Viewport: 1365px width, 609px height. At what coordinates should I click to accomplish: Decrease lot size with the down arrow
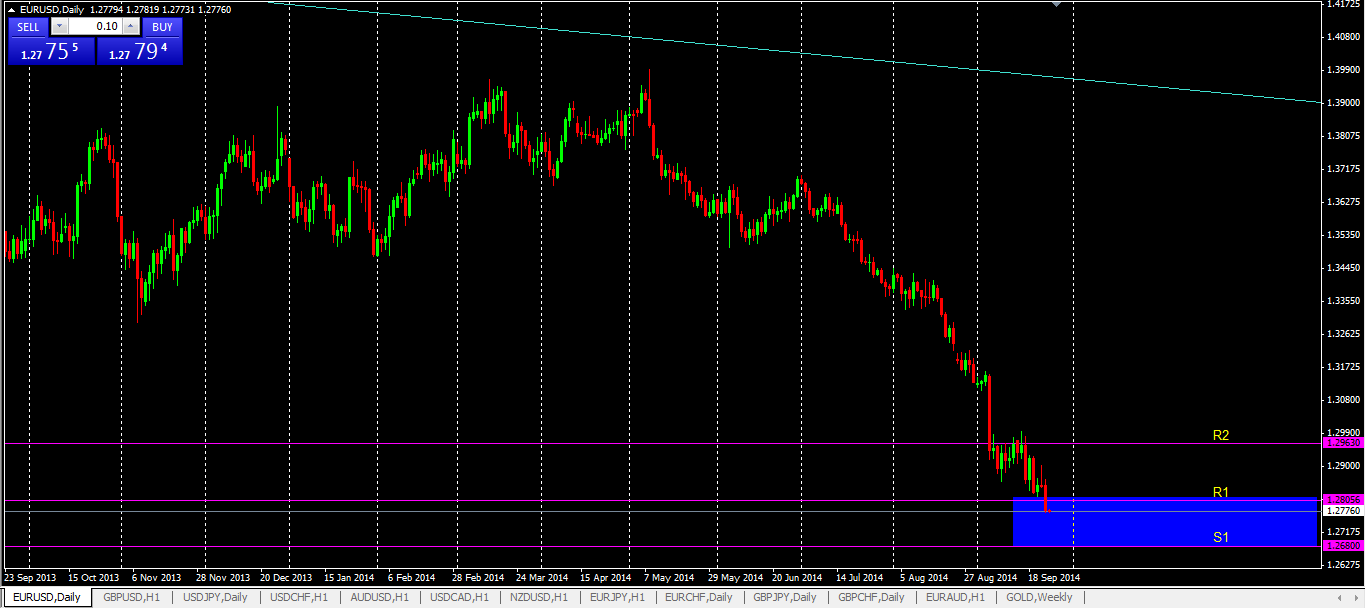pyautogui.click(x=59, y=27)
